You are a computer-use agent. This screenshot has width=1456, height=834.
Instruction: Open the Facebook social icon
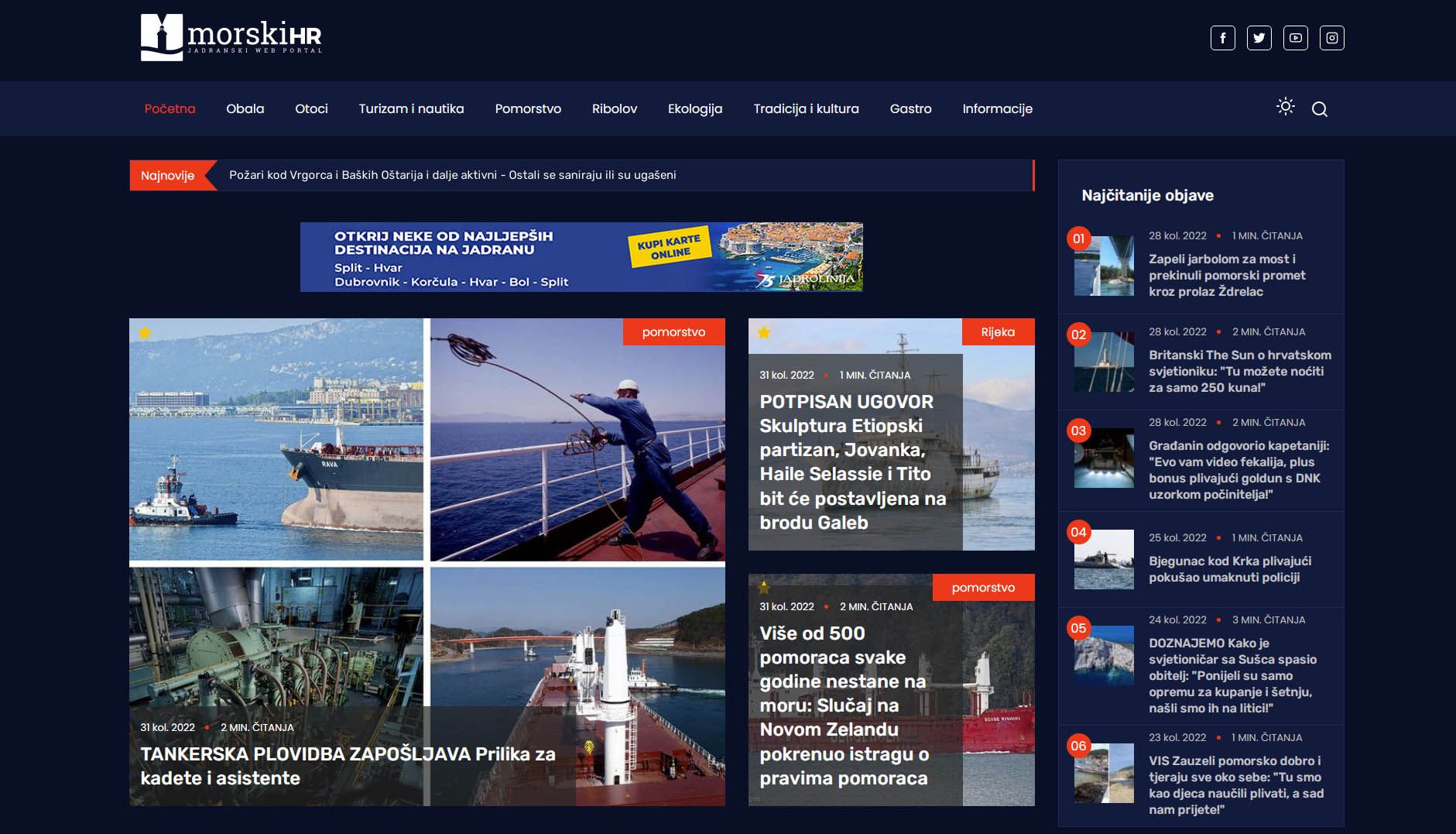click(1222, 38)
